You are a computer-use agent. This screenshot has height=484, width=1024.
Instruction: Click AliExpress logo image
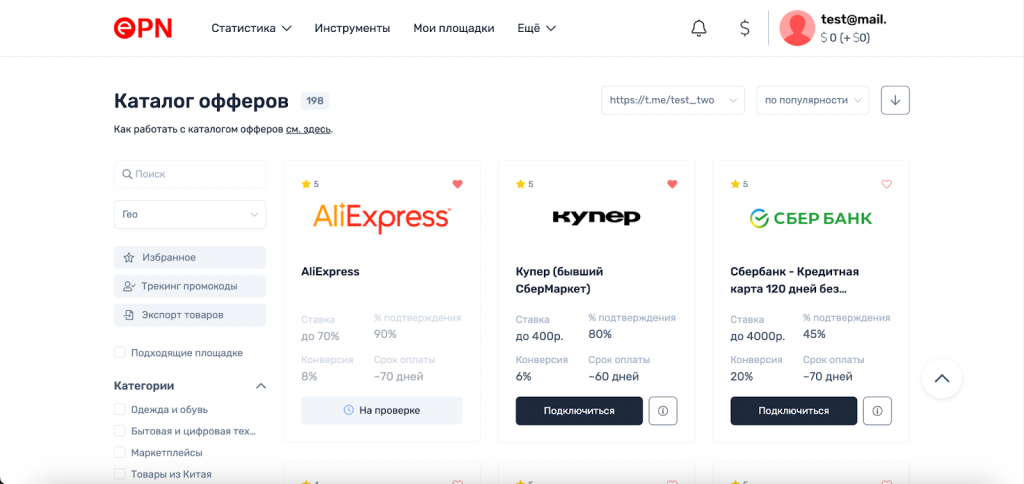coord(382,218)
